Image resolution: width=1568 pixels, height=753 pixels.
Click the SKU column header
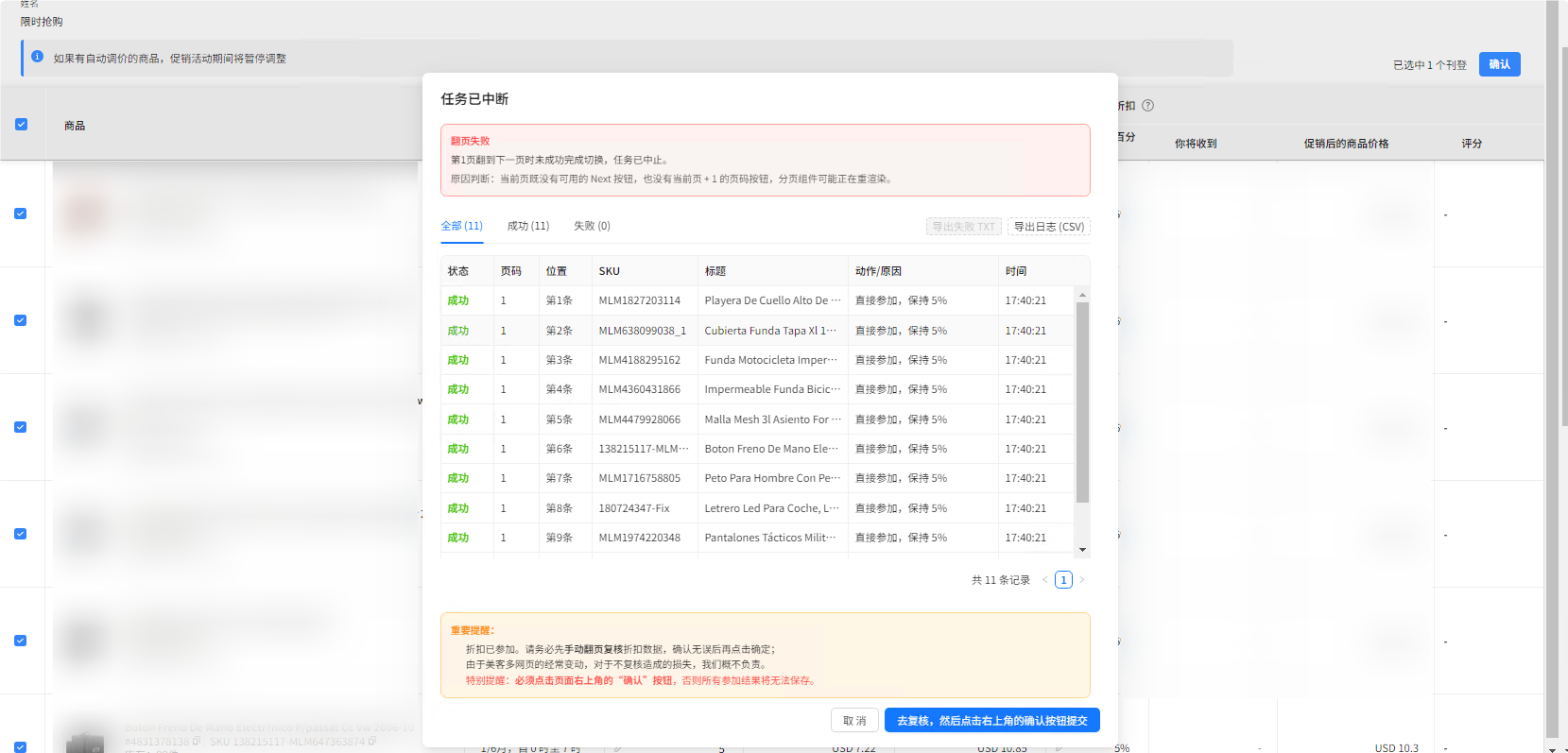(x=610, y=271)
